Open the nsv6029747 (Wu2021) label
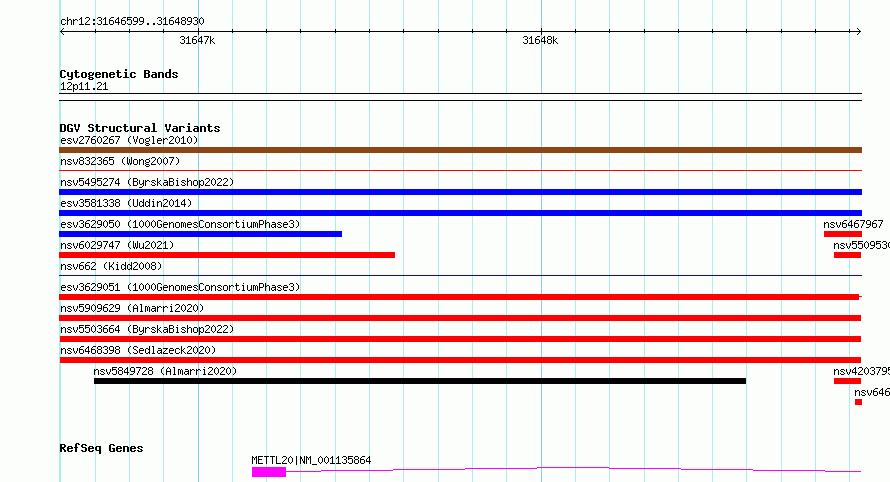The image size is (890, 482). tap(117, 245)
